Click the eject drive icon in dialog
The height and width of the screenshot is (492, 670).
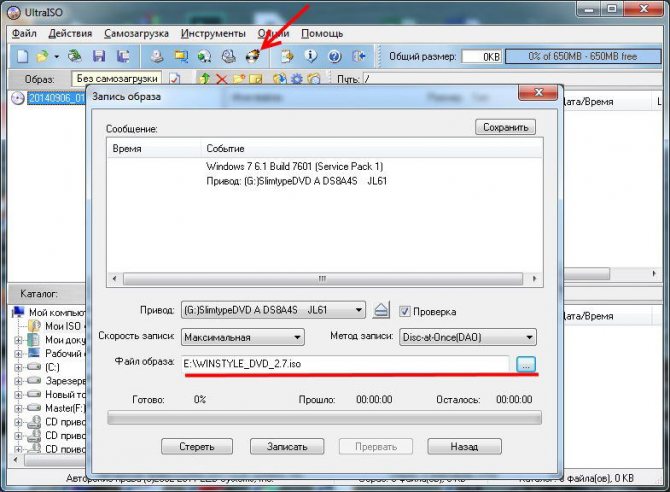381,310
